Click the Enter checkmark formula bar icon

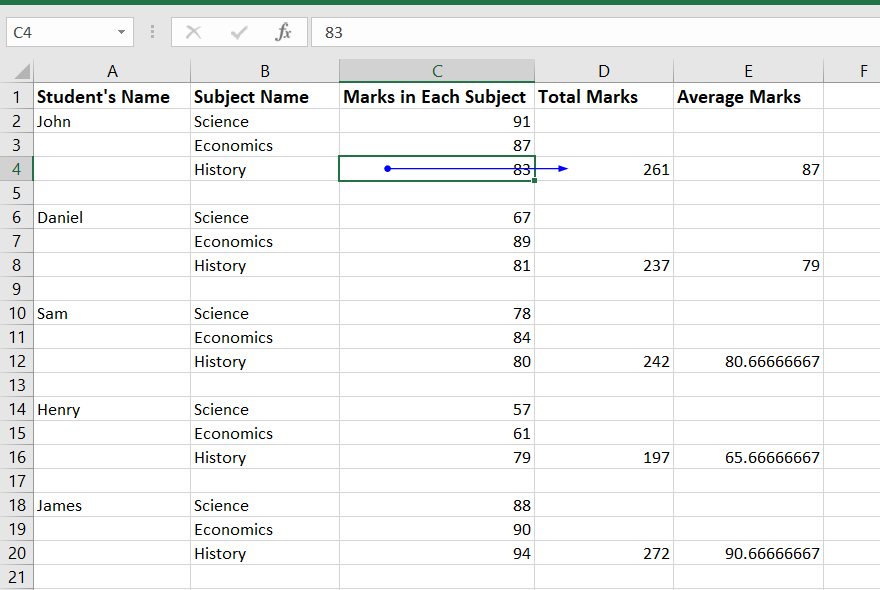[x=238, y=32]
